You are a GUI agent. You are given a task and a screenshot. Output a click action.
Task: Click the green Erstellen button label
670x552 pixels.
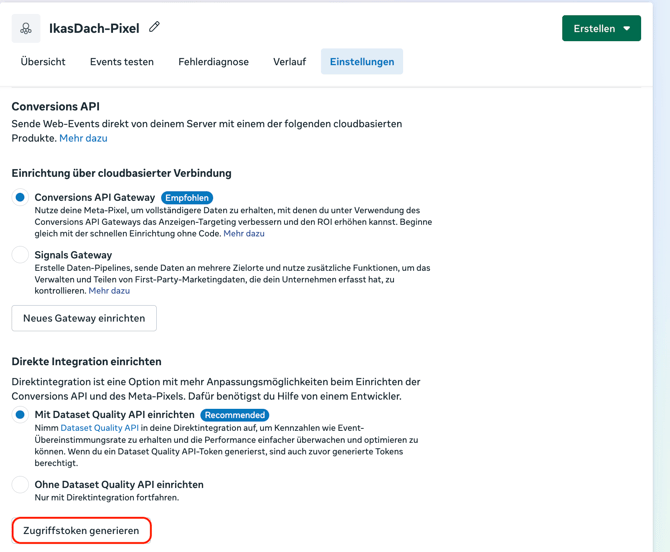594,29
